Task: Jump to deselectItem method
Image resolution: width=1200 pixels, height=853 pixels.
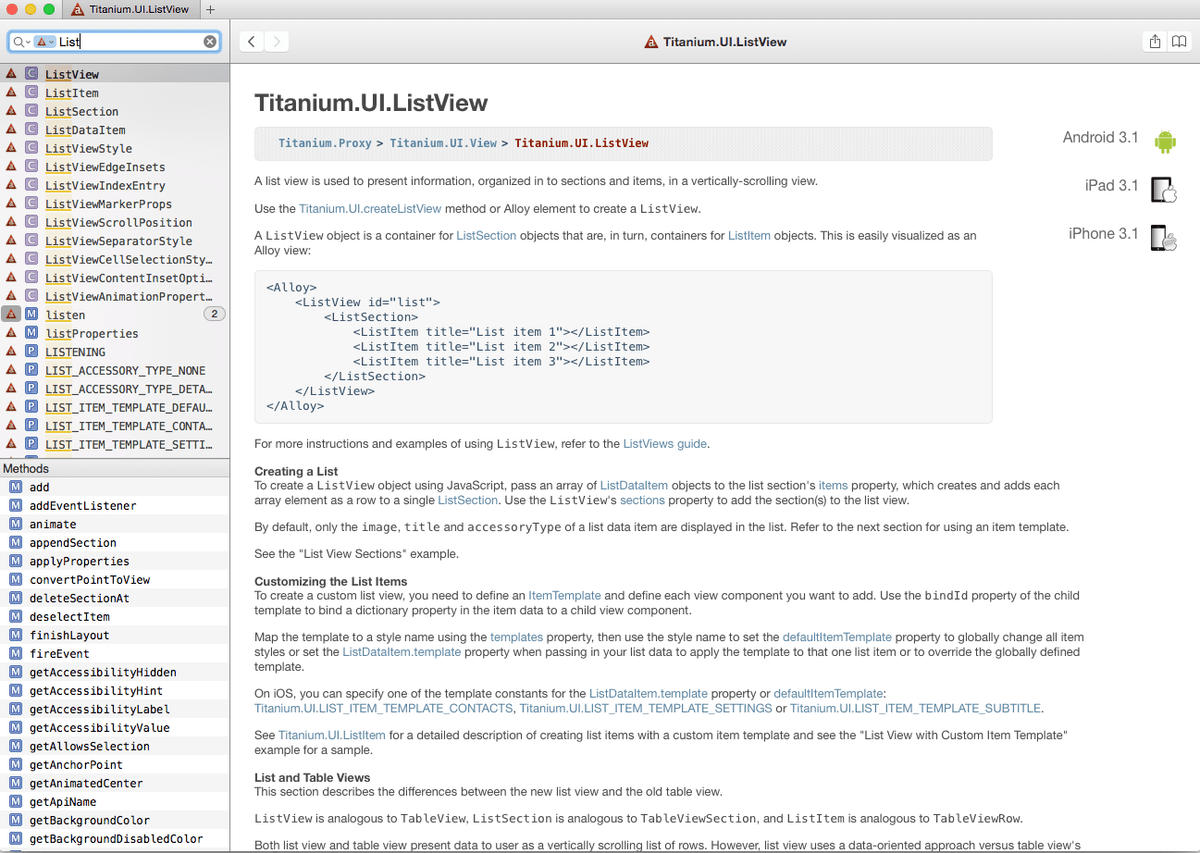Action: (115, 616)
